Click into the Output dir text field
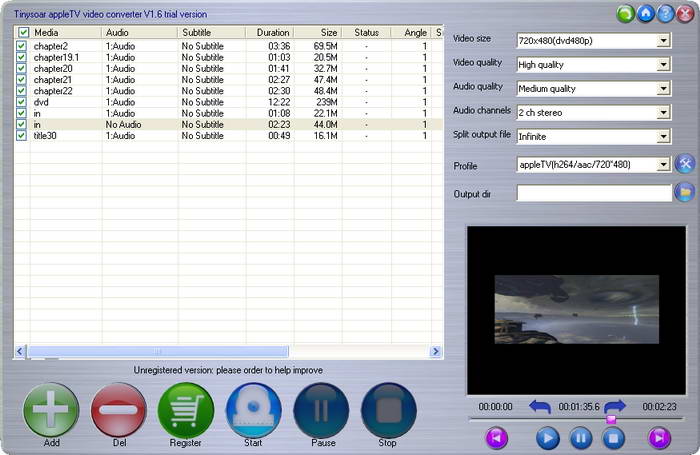This screenshot has width=700, height=455. [594, 193]
